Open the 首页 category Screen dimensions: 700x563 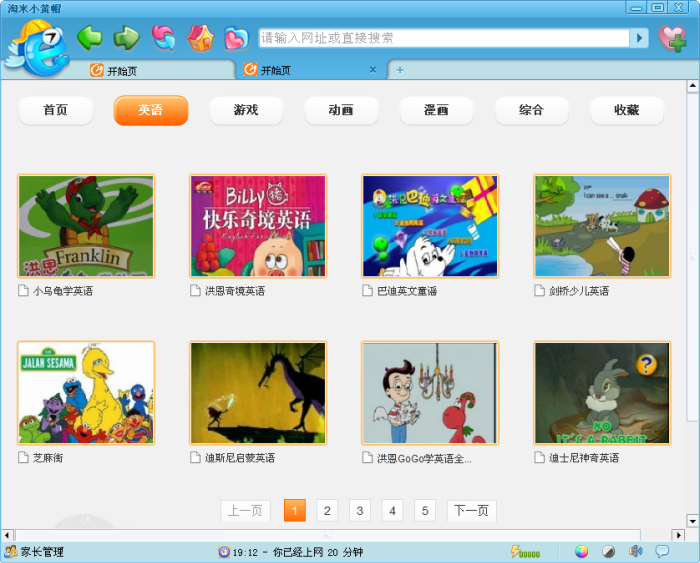[x=56, y=110]
